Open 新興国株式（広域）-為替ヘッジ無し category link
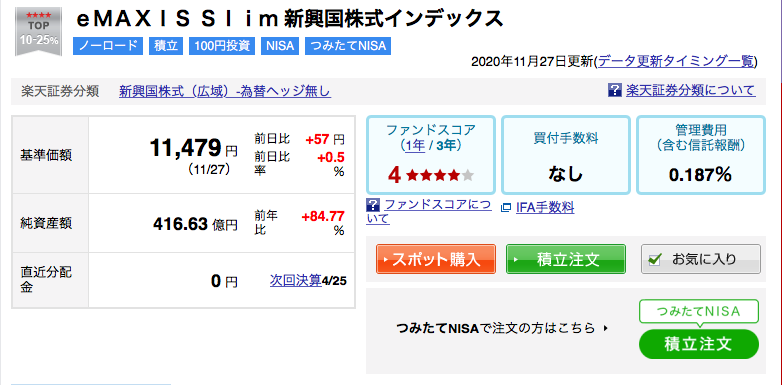The width and height of the screenshot is (782, 385). [x=225, y=91]
